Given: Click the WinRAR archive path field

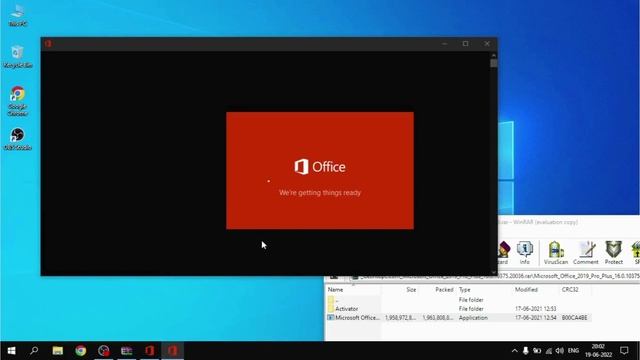Looking at the screenshot, I should (x=495, y=277).
